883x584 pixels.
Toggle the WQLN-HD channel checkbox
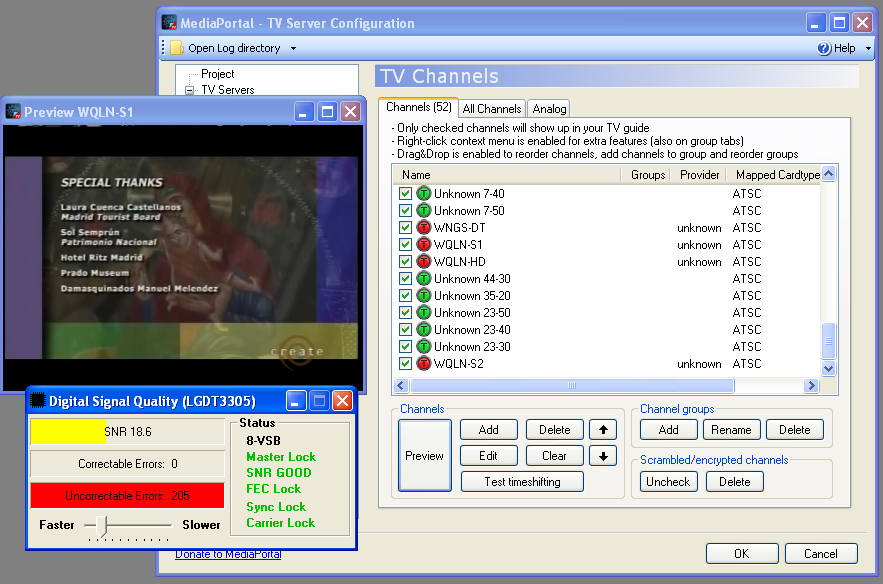click(x=405, y=261)
